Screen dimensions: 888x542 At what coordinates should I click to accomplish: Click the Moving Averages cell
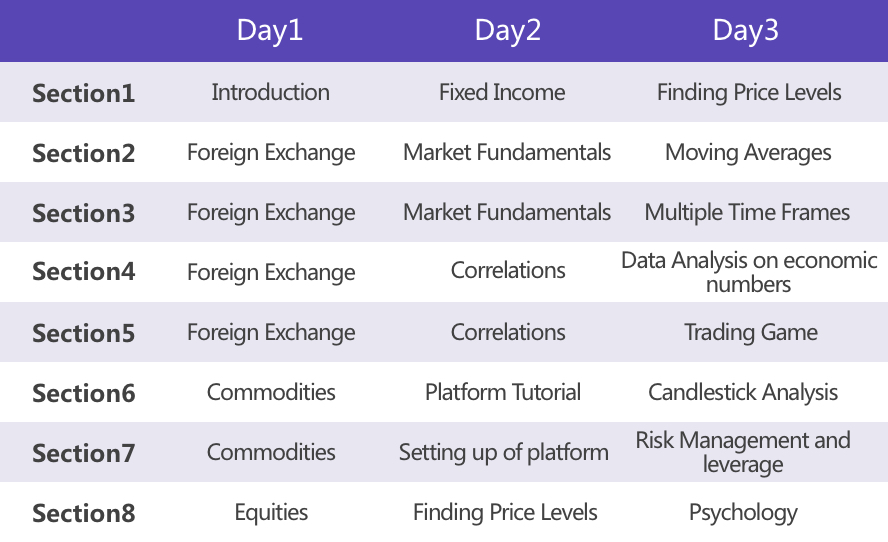point(748,153)
